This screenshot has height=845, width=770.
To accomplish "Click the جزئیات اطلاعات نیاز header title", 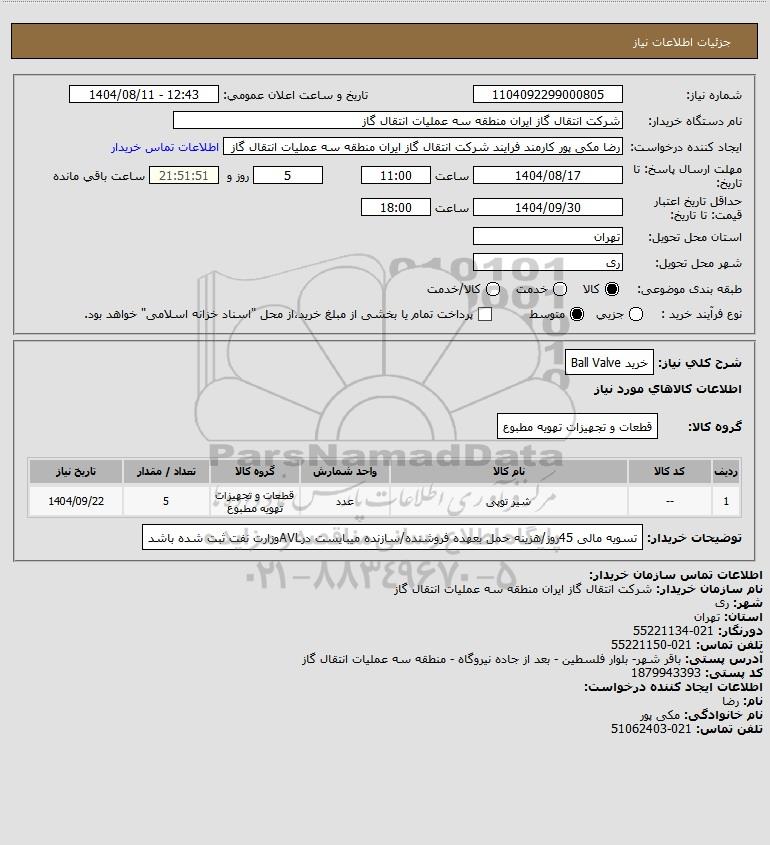I will [x=682, y=42].
